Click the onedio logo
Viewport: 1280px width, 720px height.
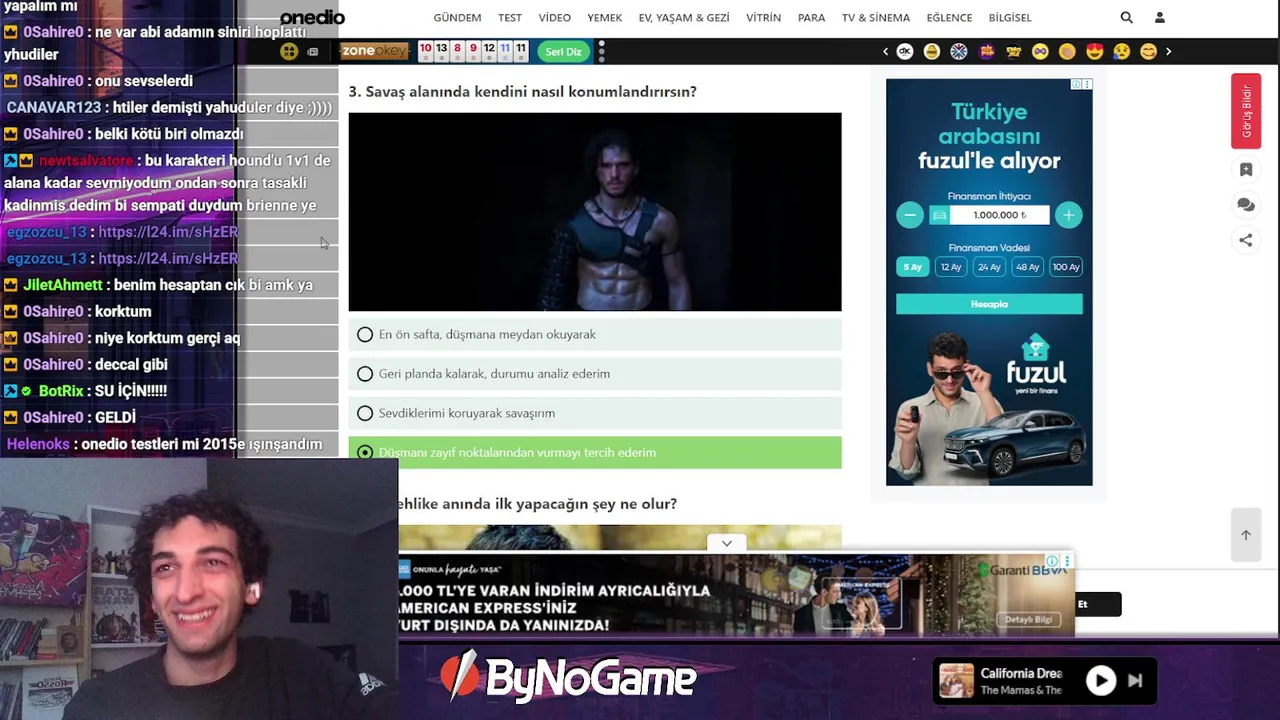point(312,17)
